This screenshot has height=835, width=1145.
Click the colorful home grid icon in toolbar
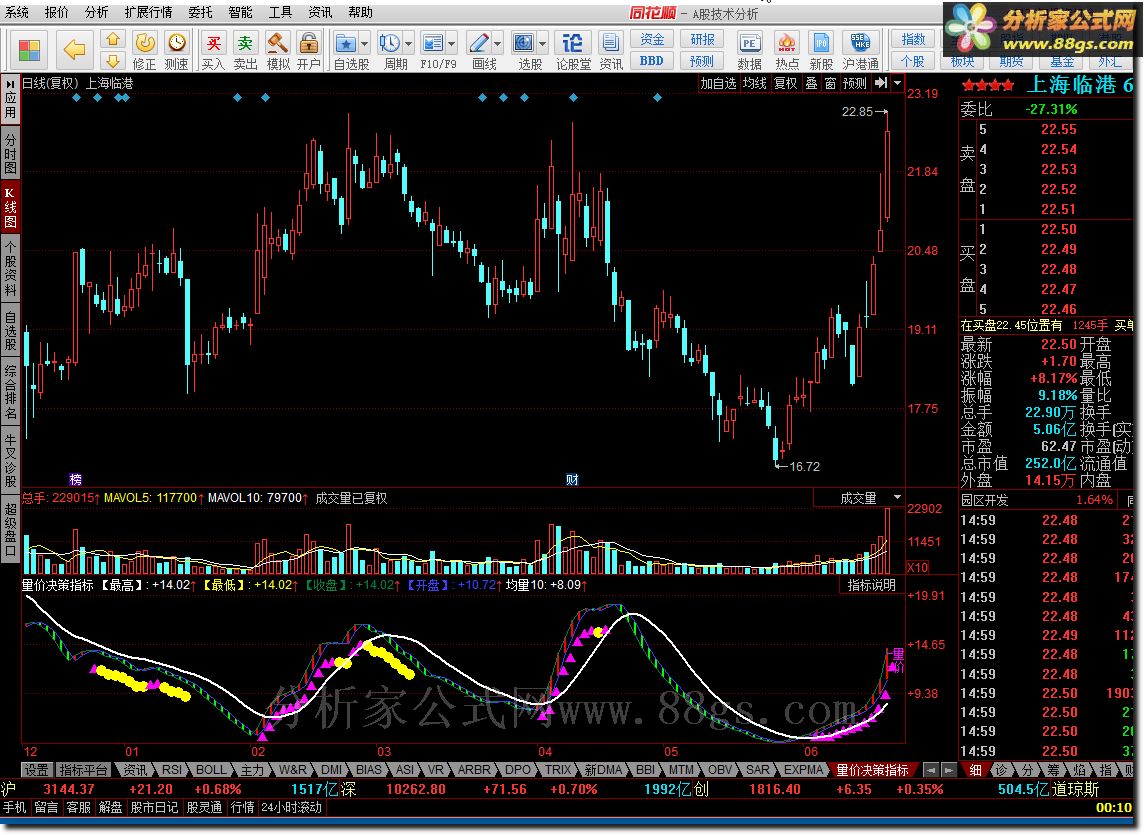pos(29,50)
